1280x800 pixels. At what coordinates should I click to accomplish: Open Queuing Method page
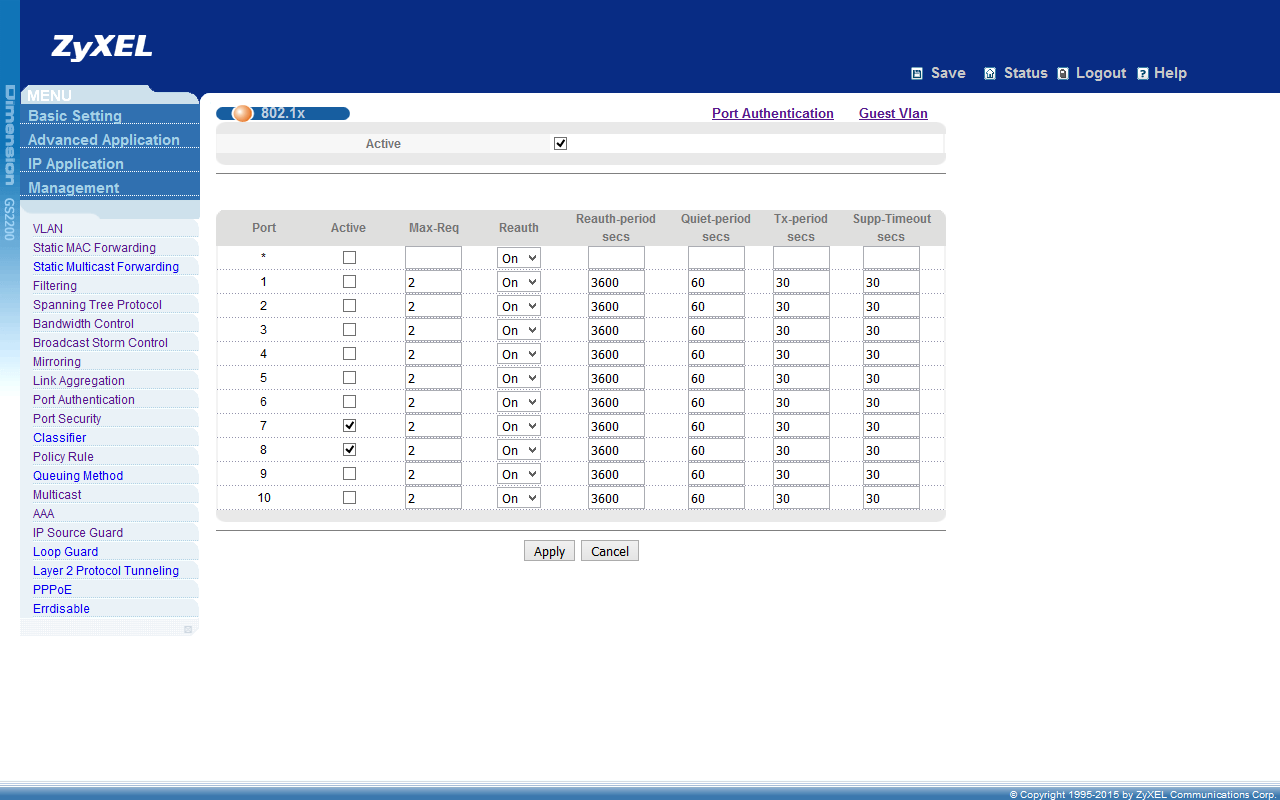click(78, 476)
